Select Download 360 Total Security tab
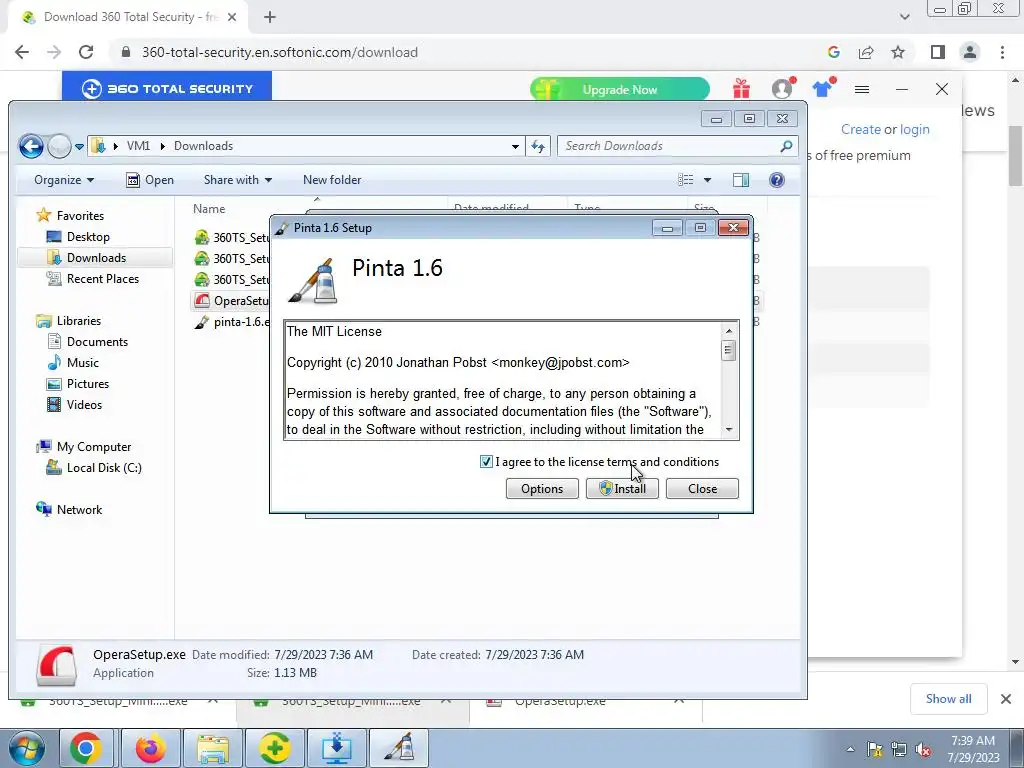This screenshot has width=1024, height=768. [128, 18]
